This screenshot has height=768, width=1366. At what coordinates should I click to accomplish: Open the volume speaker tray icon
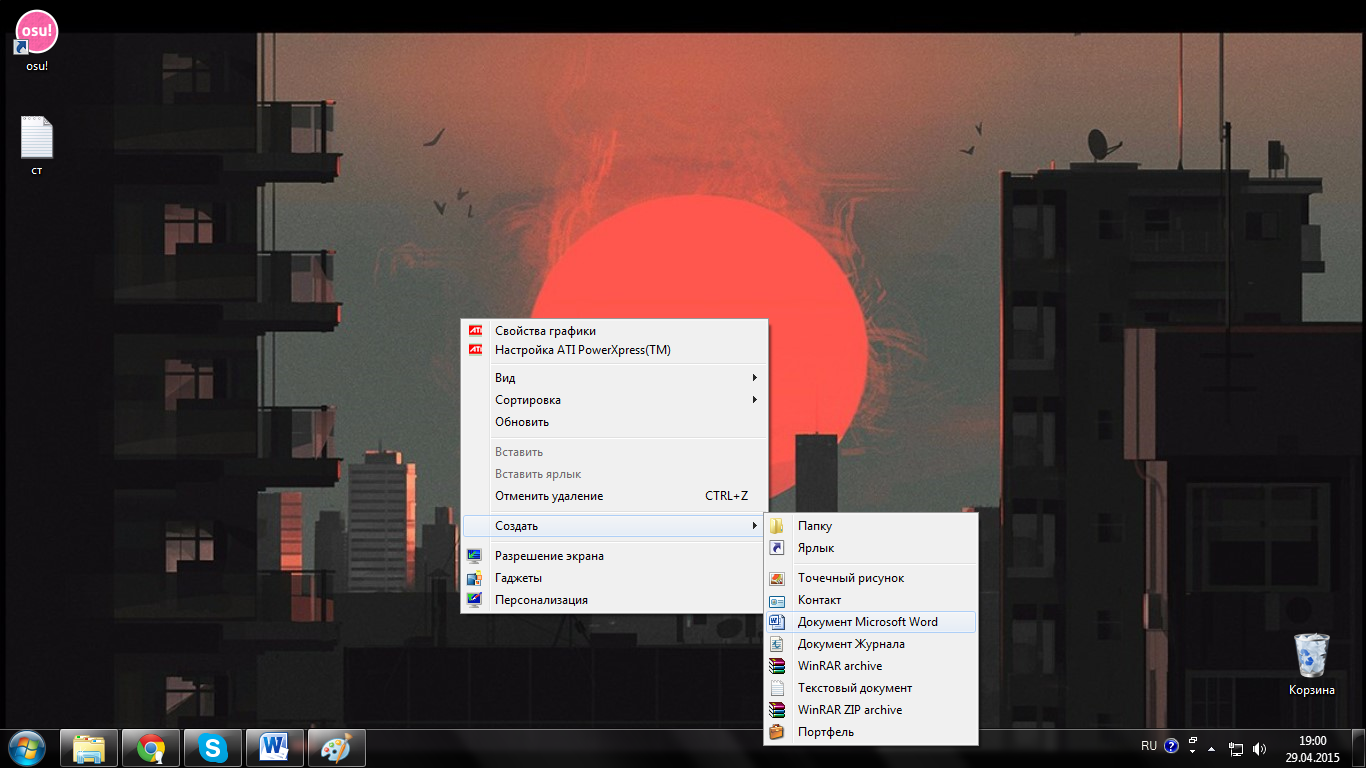click(1259, 749)
